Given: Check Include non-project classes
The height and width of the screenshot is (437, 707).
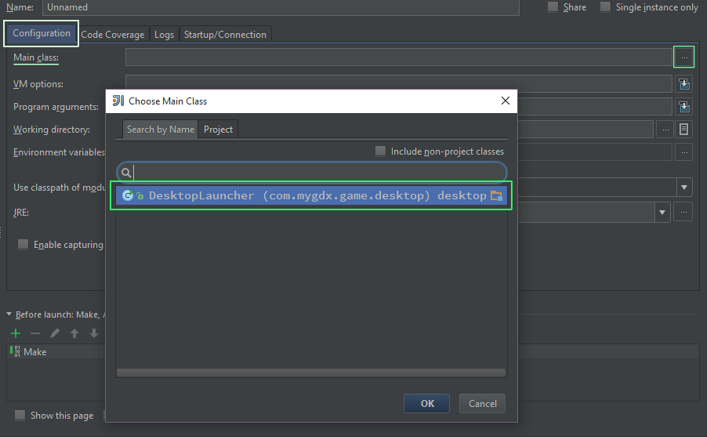Looking at the screenshot, I should click(380, 151).
